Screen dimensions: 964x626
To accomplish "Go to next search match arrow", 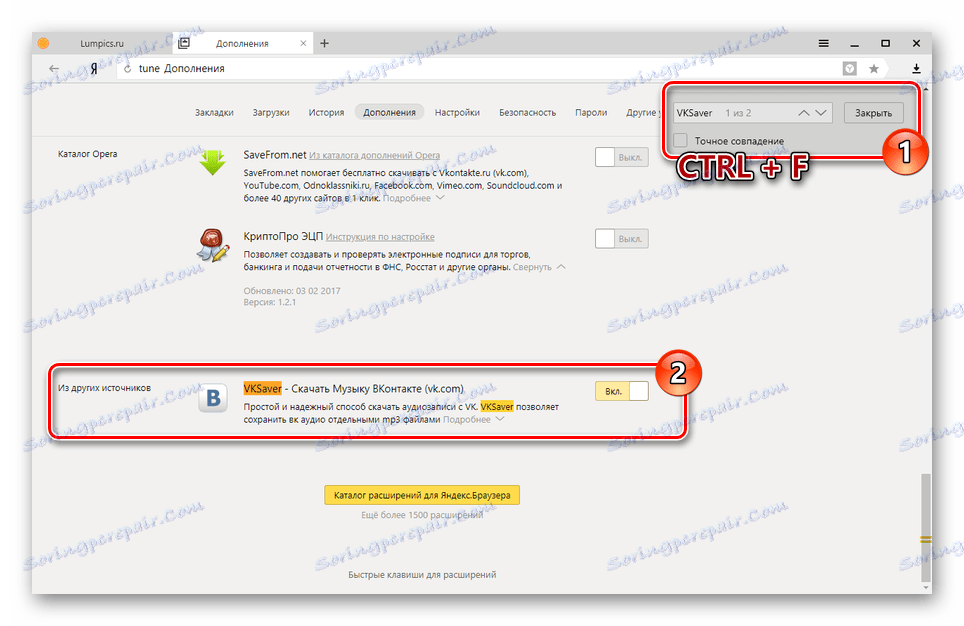I will 821,113.
